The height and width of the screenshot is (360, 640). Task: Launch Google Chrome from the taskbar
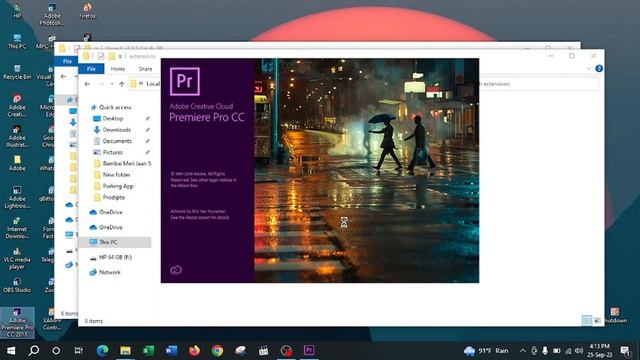(217, 350)
